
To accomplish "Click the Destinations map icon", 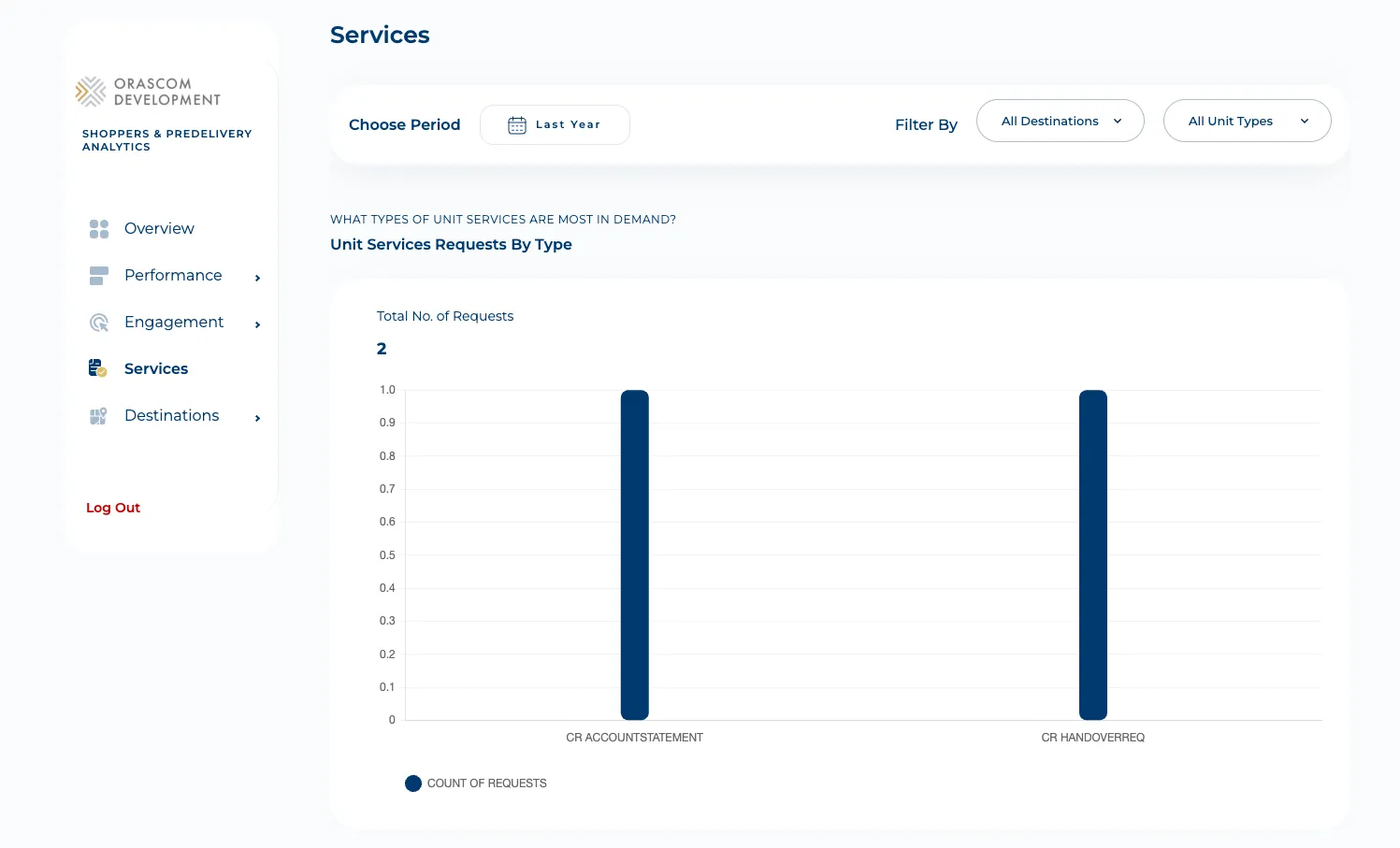I will point(98,416).
